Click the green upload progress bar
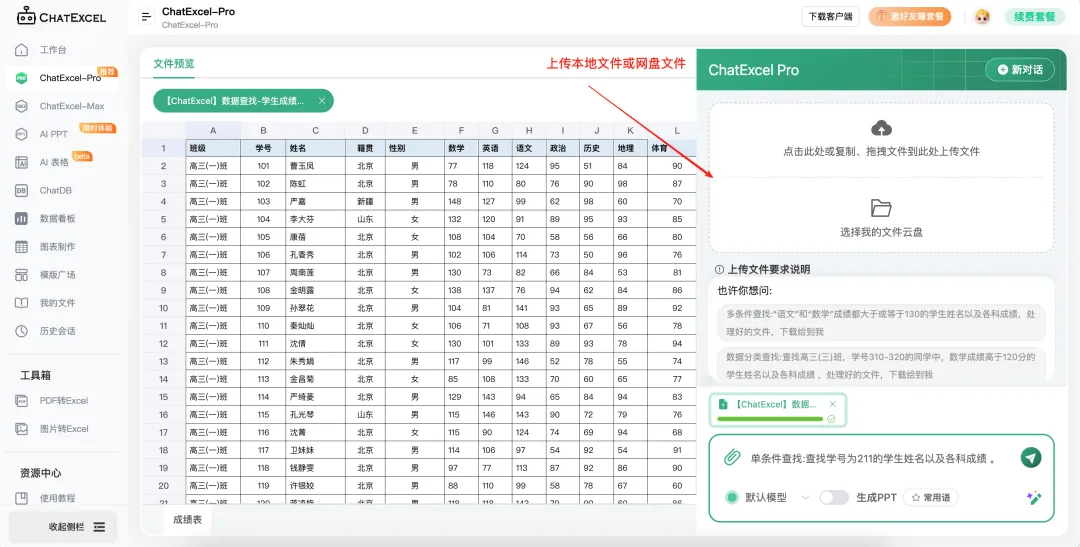The width and height of the screenshot is (1080, 547). pos(770,419)
